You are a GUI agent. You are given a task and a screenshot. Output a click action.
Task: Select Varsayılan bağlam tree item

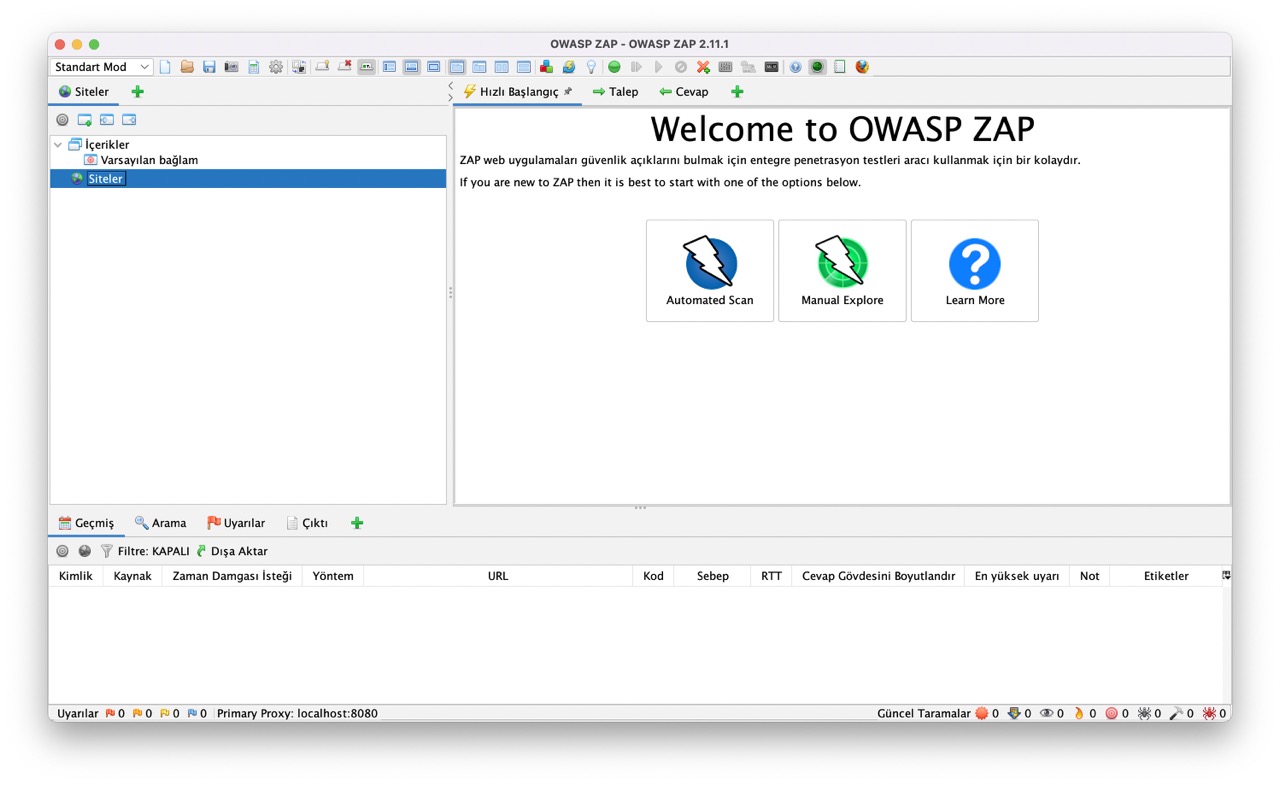pyautogui.click(x=149, y=160)
